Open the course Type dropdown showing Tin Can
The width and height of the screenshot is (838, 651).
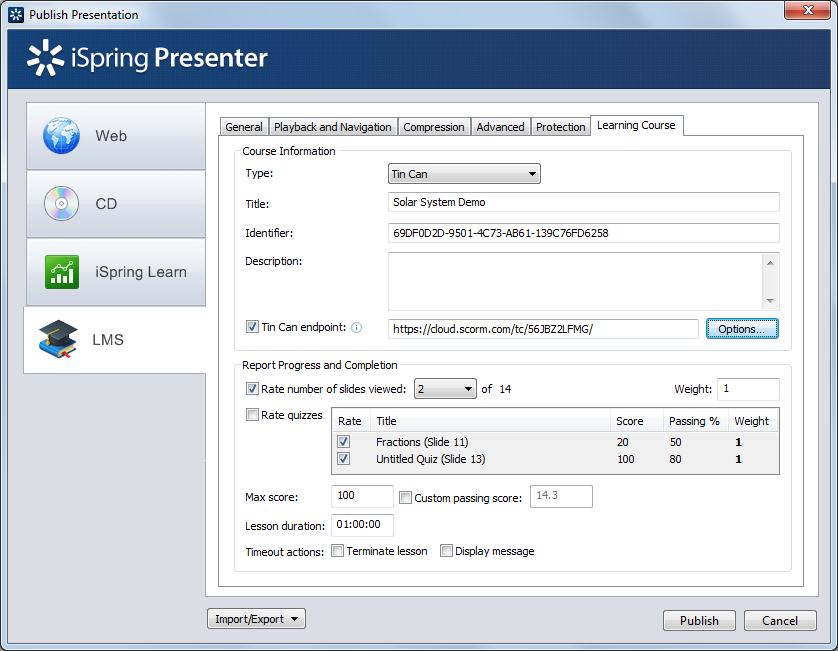pos(464,174)
